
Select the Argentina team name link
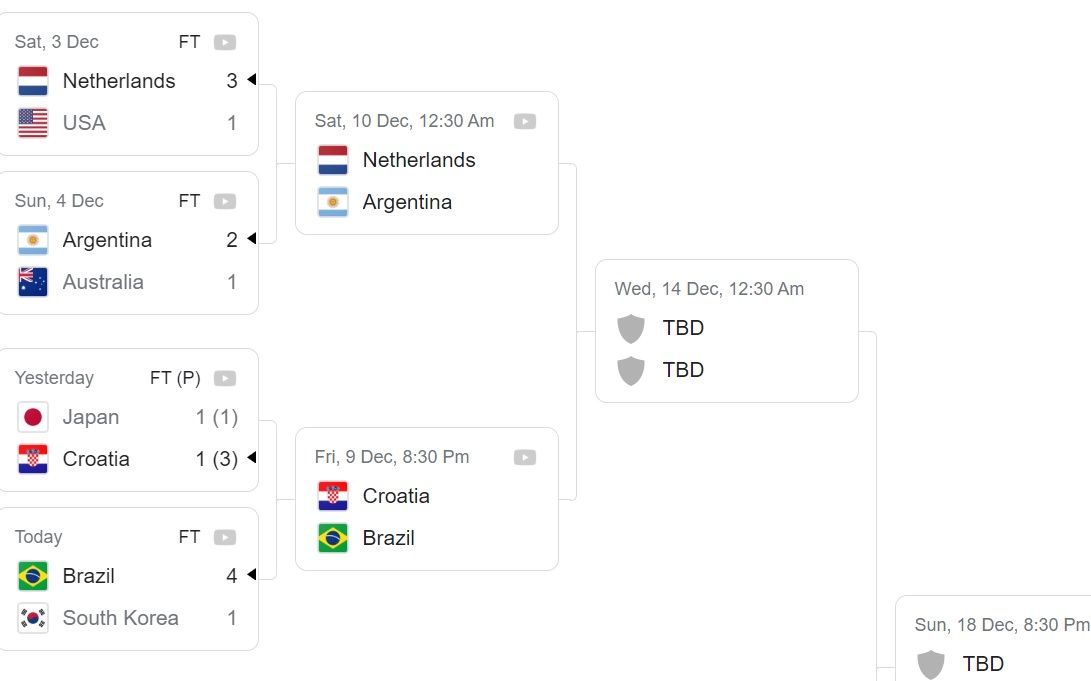107,240
